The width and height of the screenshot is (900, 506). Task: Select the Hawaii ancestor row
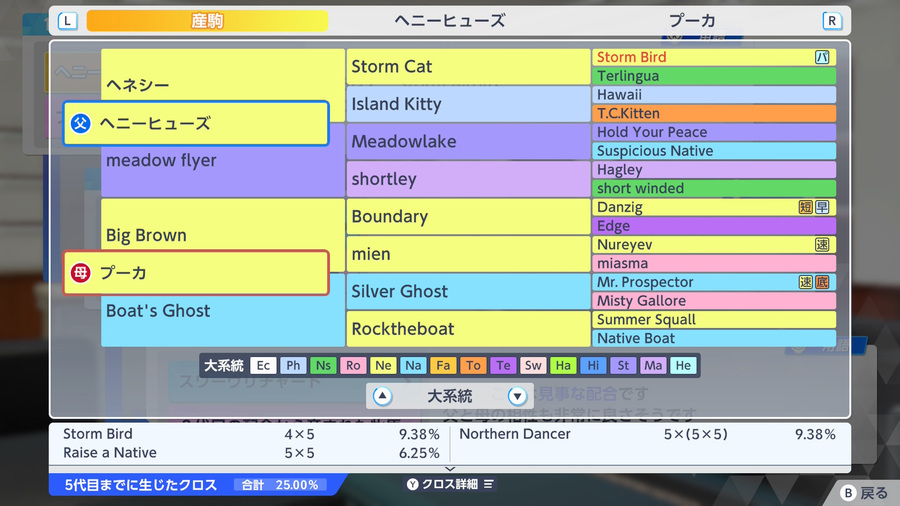(x=714, y=95)
